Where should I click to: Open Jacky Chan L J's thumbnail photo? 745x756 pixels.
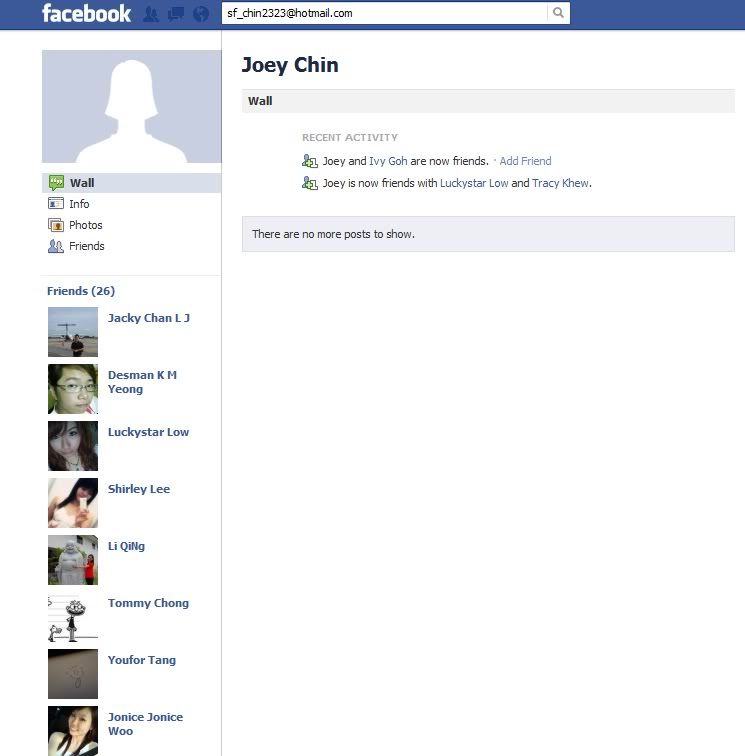click(73, 332)
